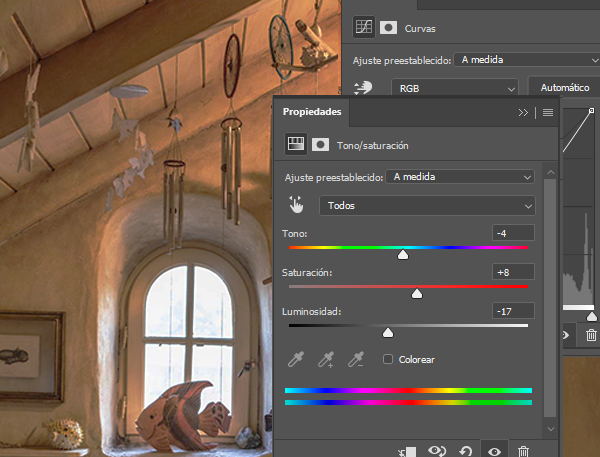The height and width of the screenshot is (457, 600).
Task: Click the Curves adjustment icon in Curvas panel
Action: (x=364, y=27)
